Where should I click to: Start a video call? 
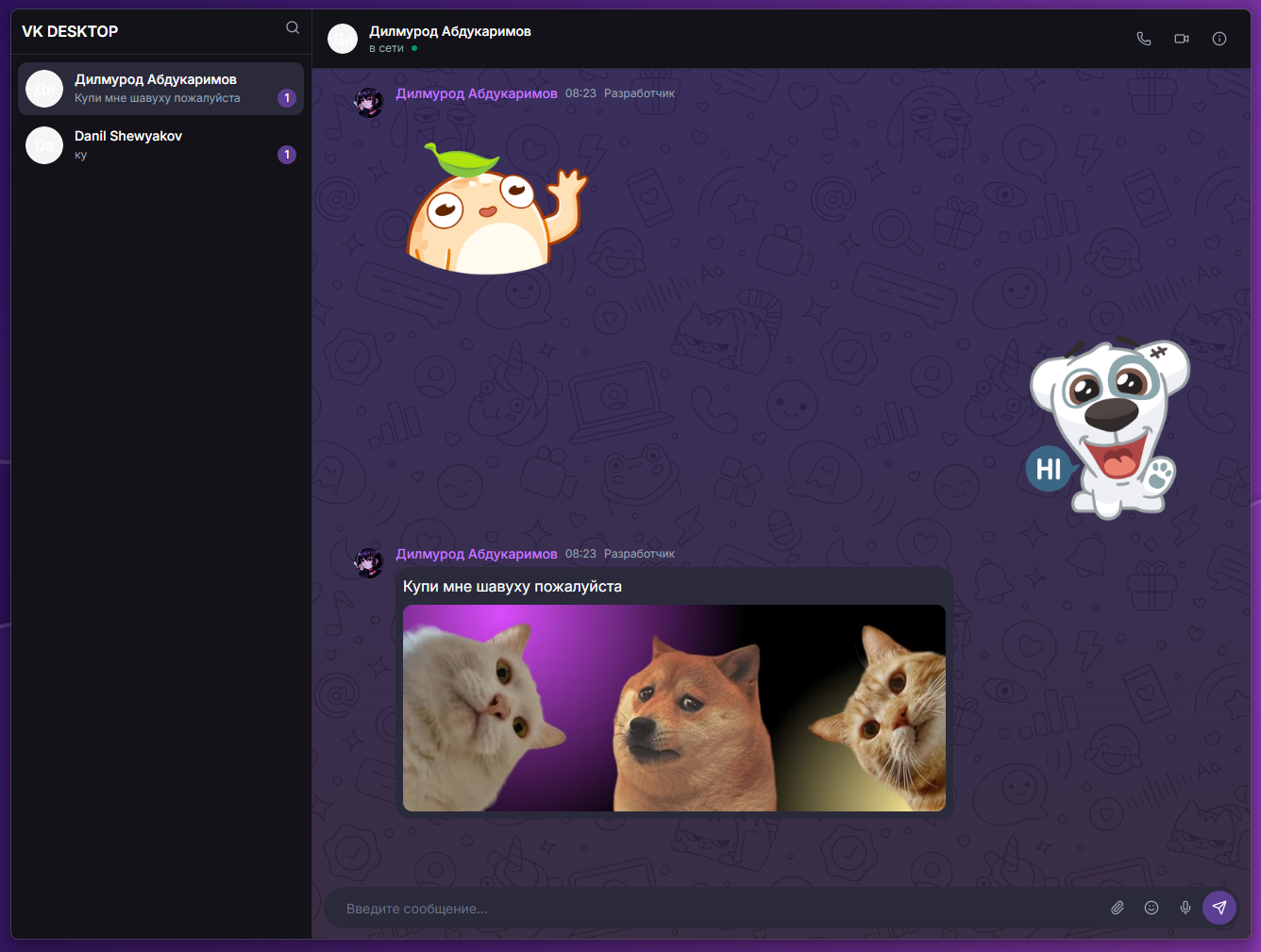(x=1181, y=39)
